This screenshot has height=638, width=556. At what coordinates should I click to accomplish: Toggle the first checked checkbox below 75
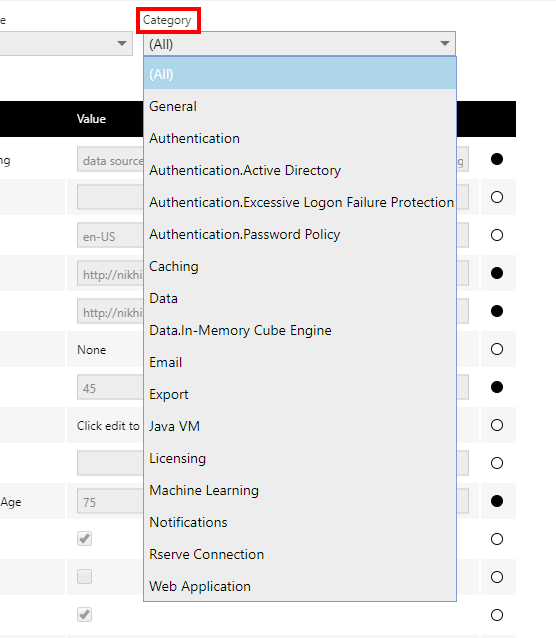(x=85, y=539)
